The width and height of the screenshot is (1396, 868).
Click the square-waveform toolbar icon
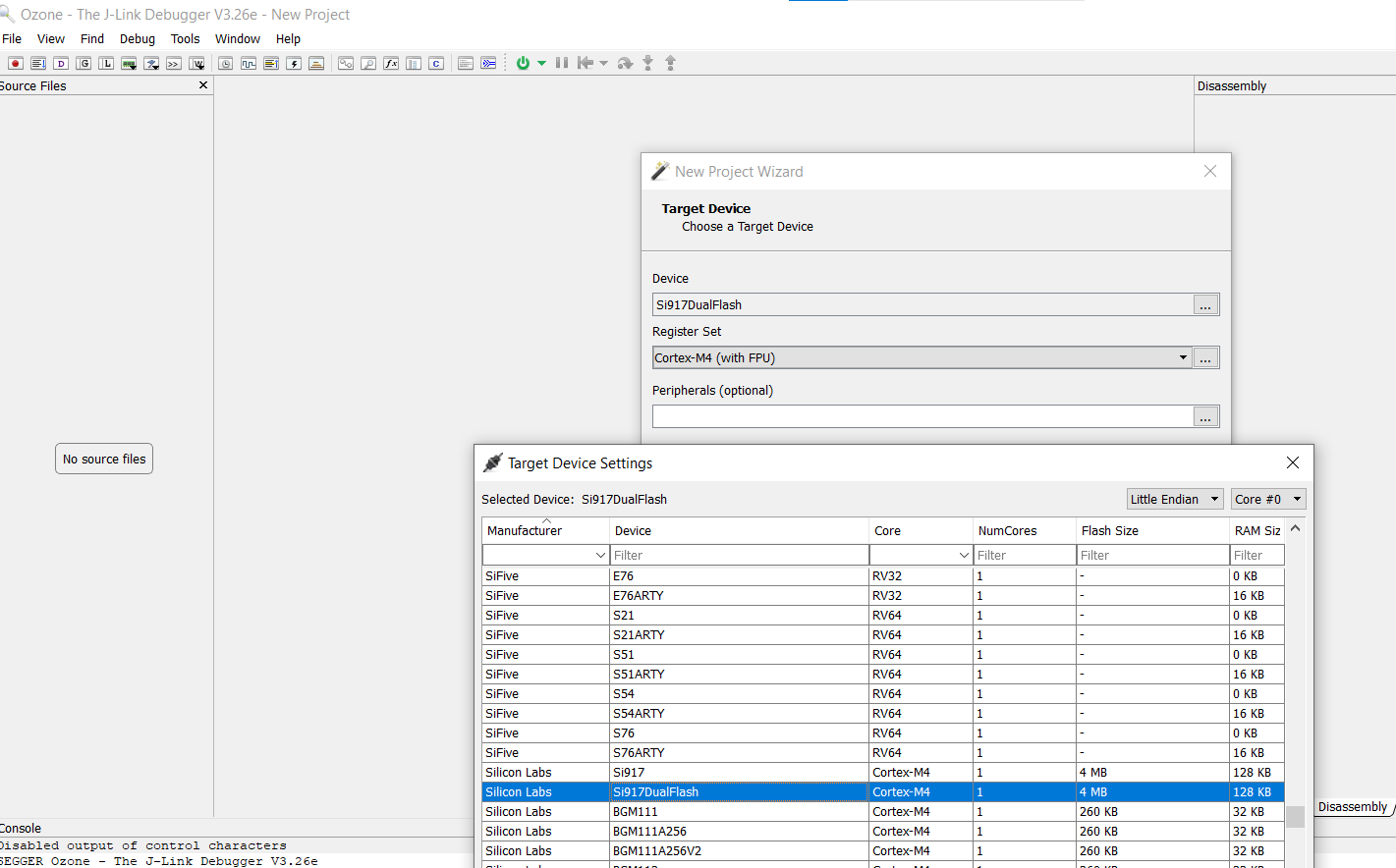tap(249, 63)
